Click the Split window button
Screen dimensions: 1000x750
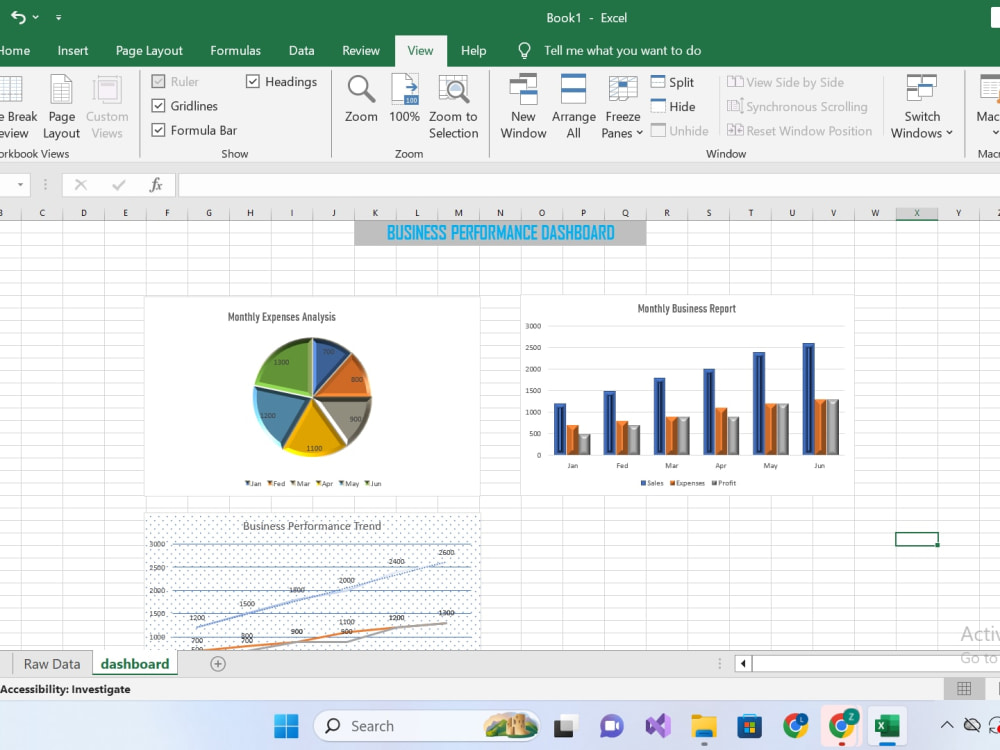click(x=672, y=82)
